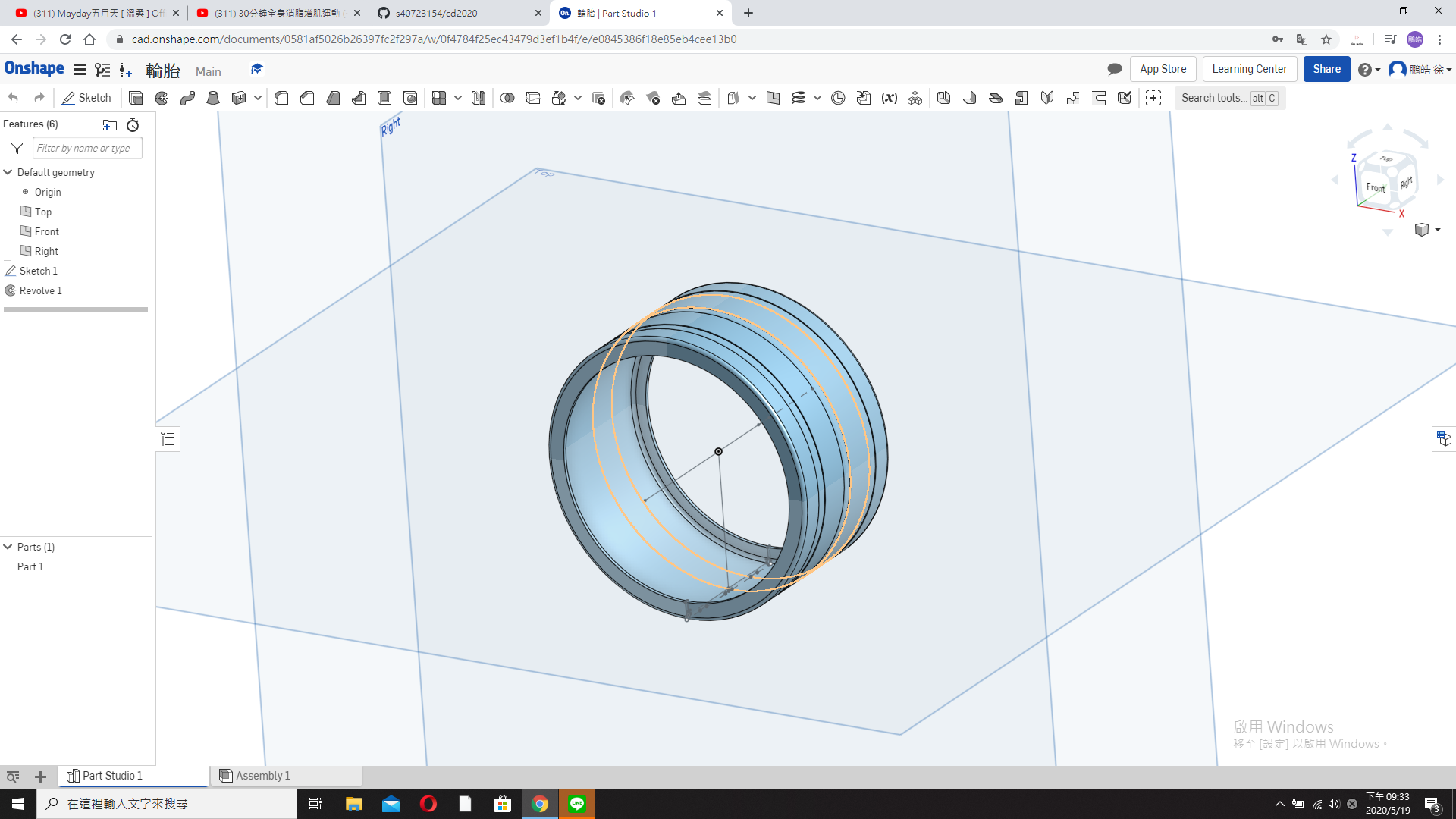Select the Shell tool
Viewport: 1456px width, 819px height.
(384, 98)
